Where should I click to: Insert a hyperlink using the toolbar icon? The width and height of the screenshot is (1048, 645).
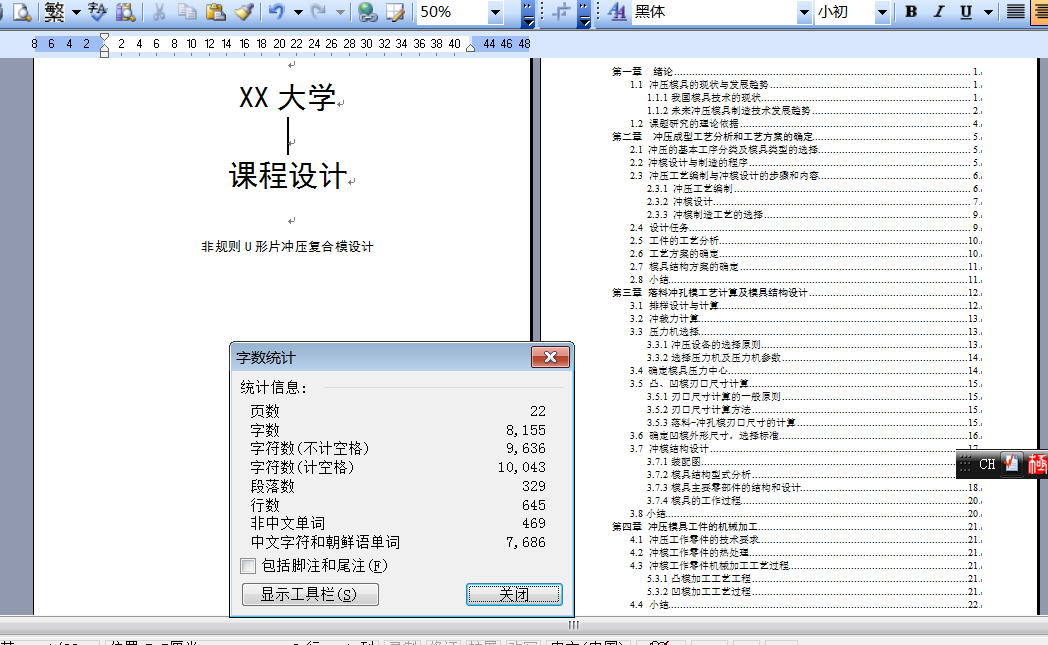tap(370, 12)
